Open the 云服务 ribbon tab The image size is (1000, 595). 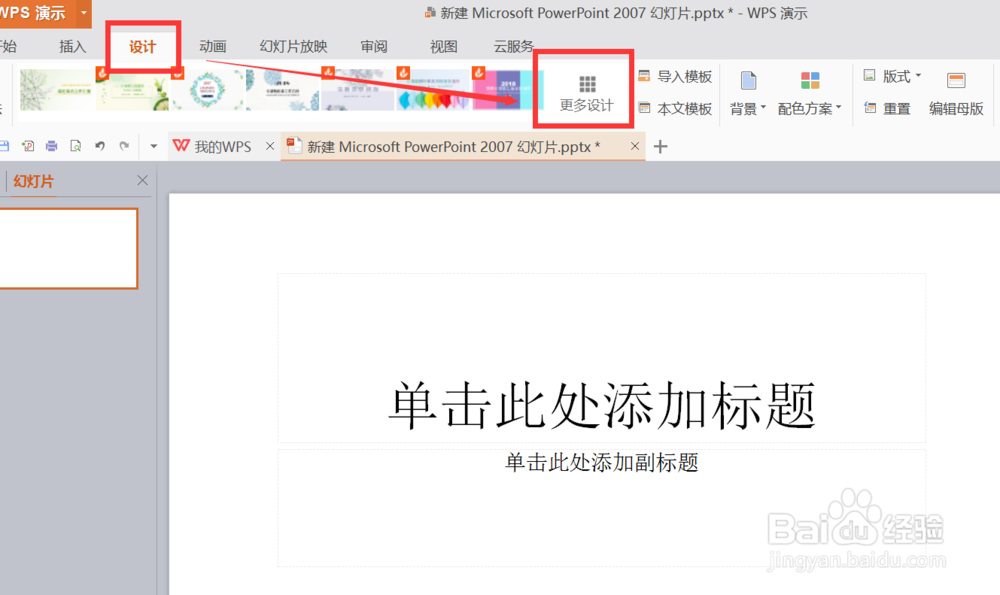[x=513, y=47]
